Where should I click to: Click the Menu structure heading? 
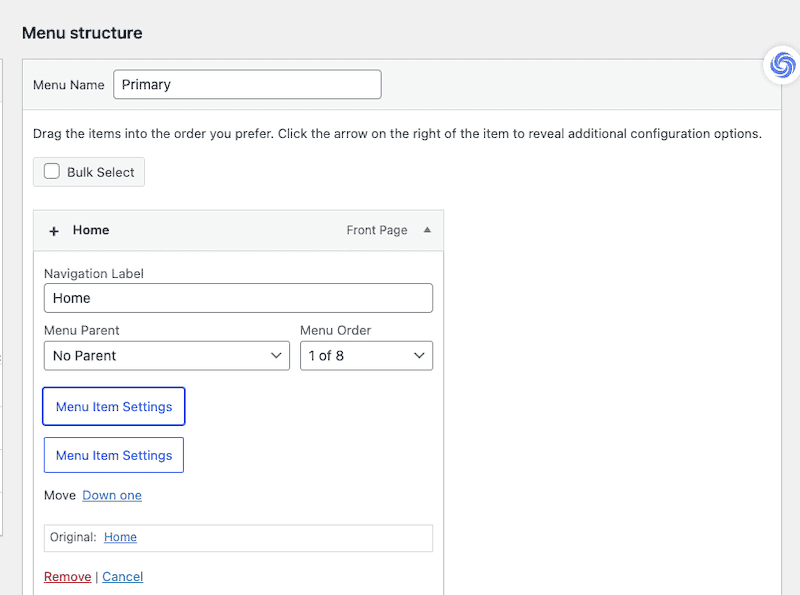[82, 33]
